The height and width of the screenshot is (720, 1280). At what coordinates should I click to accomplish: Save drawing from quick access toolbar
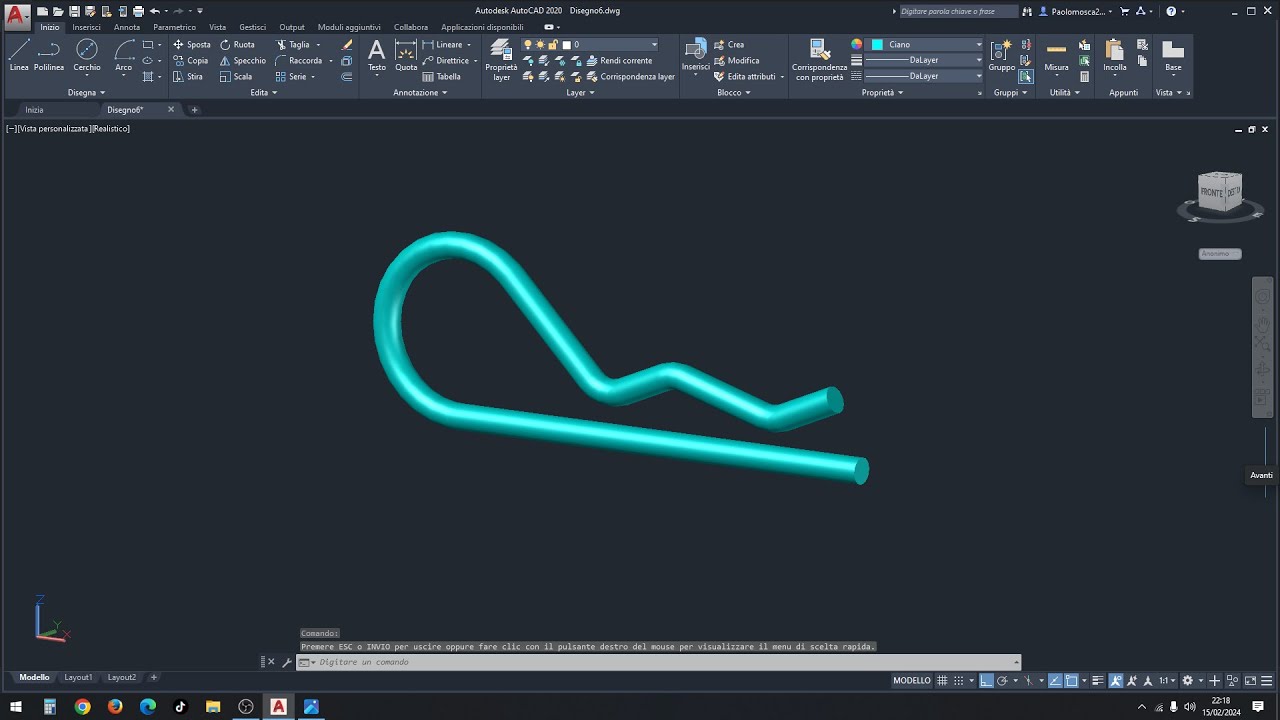pos(75,11)
